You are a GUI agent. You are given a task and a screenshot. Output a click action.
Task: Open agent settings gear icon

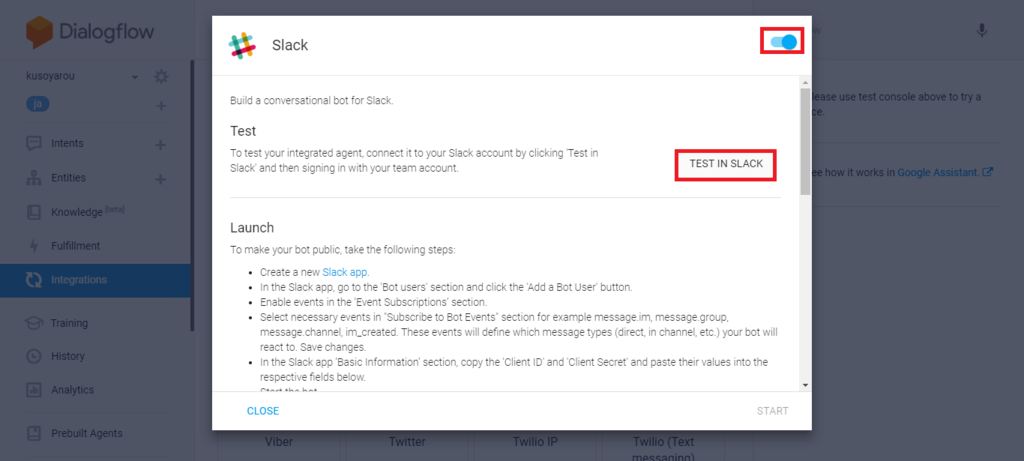161,77
